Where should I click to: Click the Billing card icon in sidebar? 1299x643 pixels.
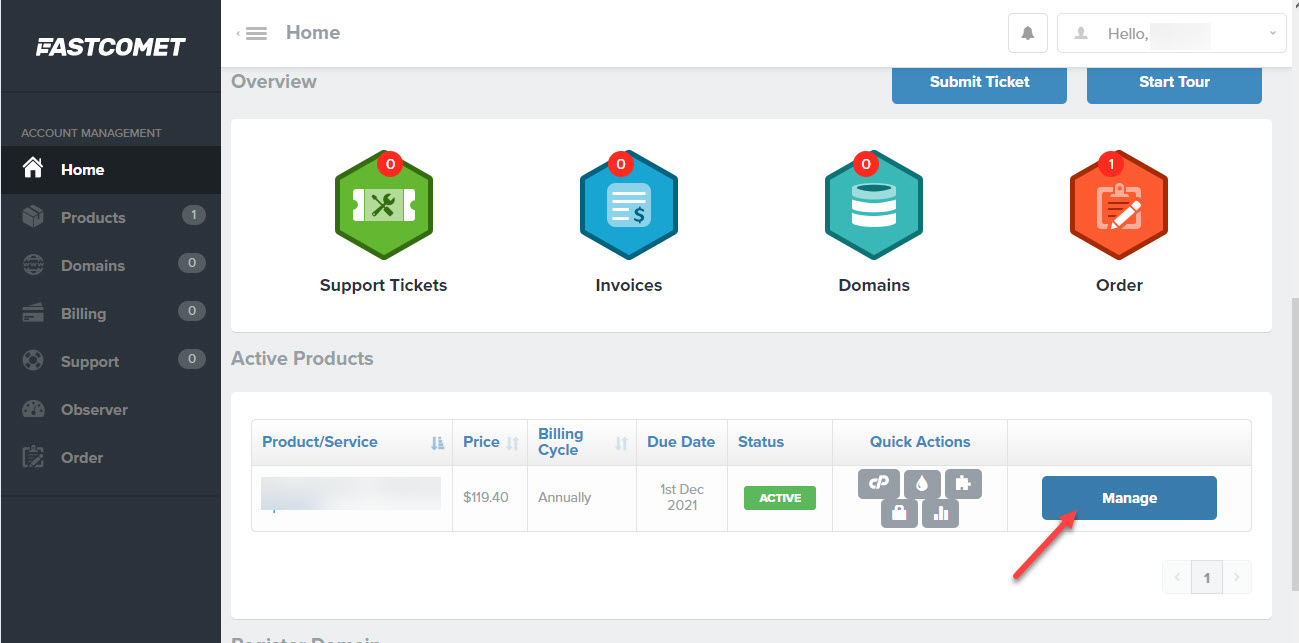point(33,313)
